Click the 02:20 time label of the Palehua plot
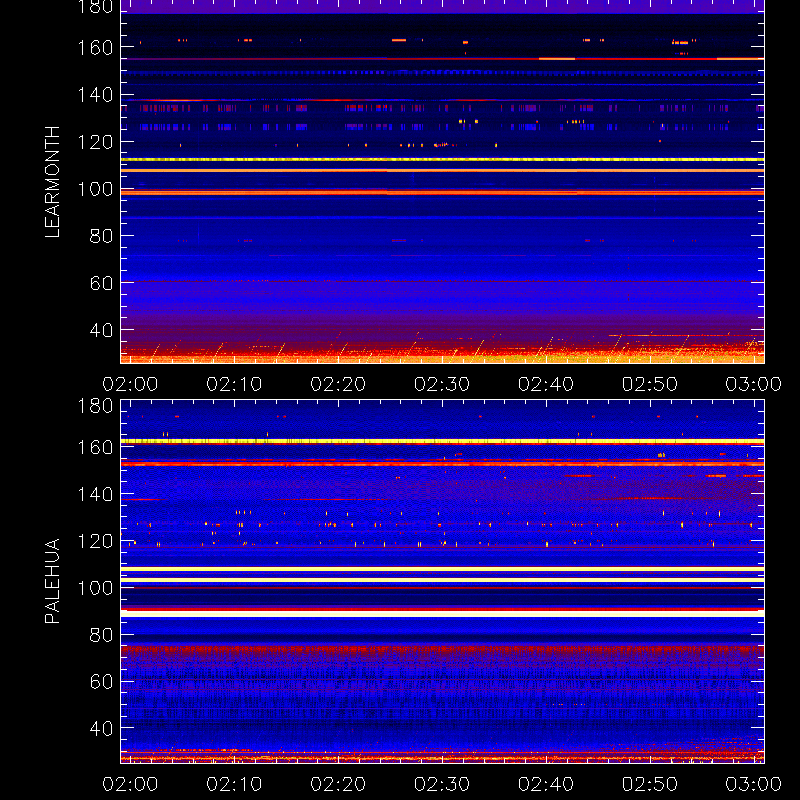Viewport: 800px width, 800px height. click(x=338, y=784)
